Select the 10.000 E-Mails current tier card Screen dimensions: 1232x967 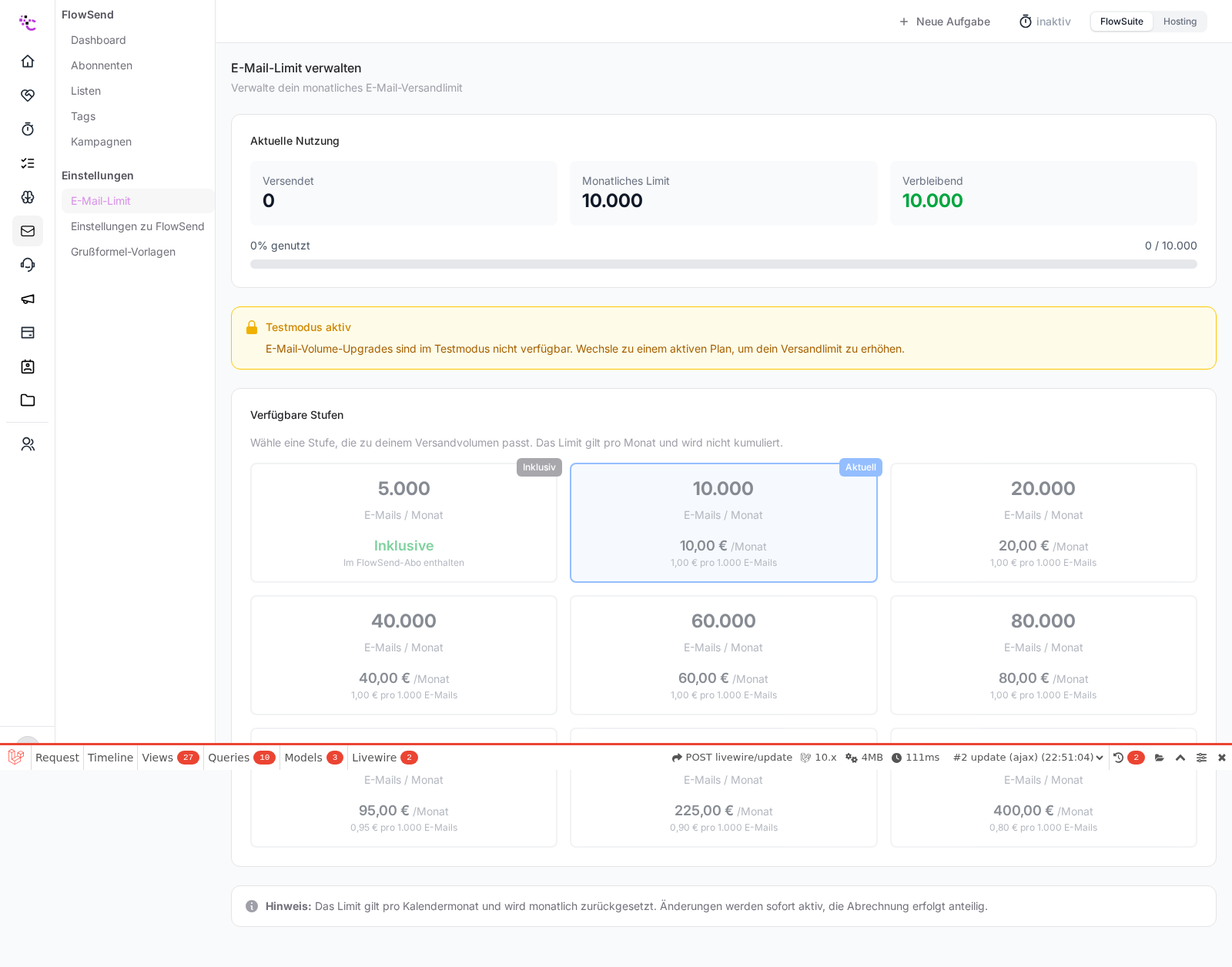(x=724, y=523)
